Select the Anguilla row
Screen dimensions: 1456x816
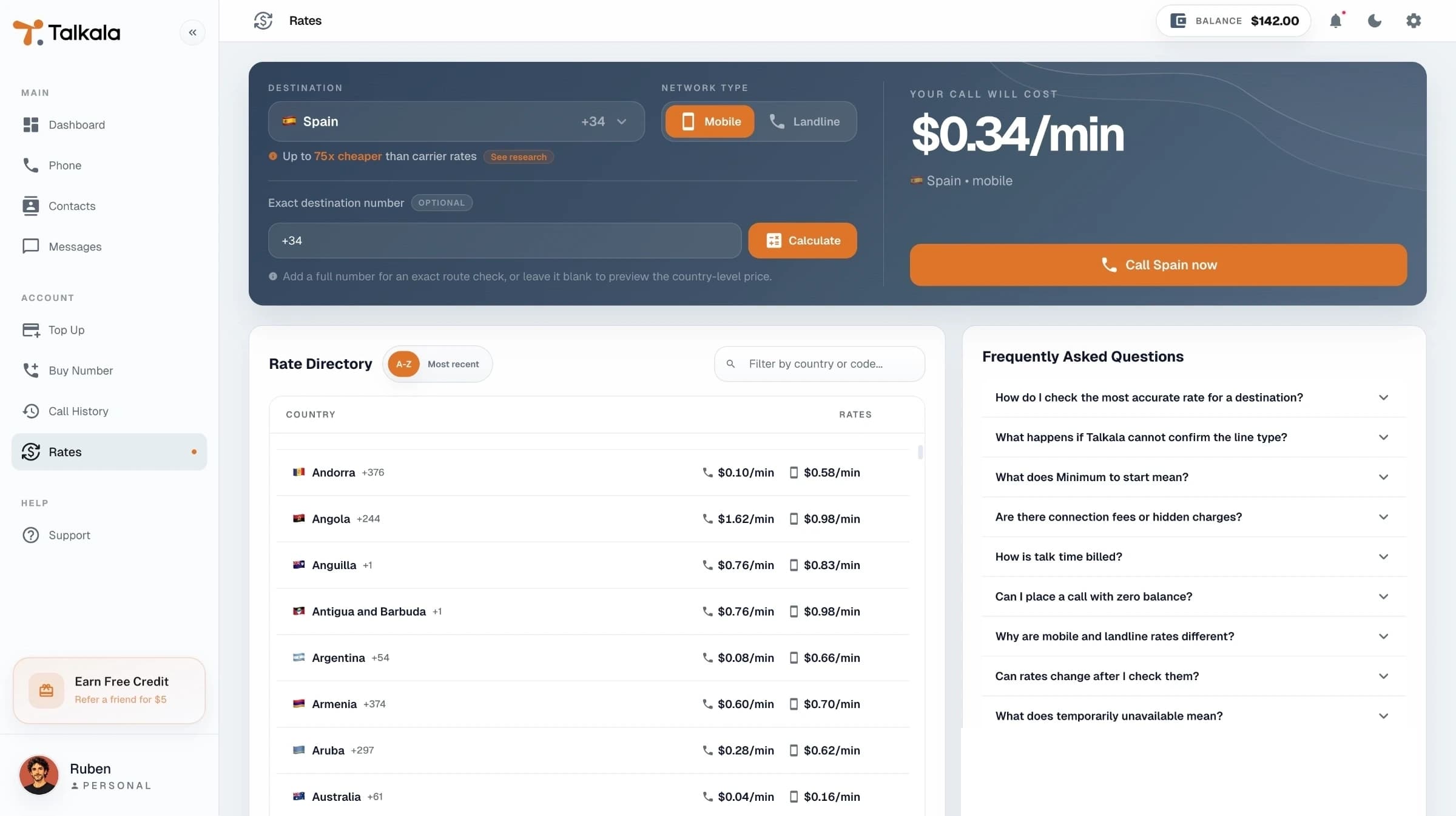tap(593, 565)
